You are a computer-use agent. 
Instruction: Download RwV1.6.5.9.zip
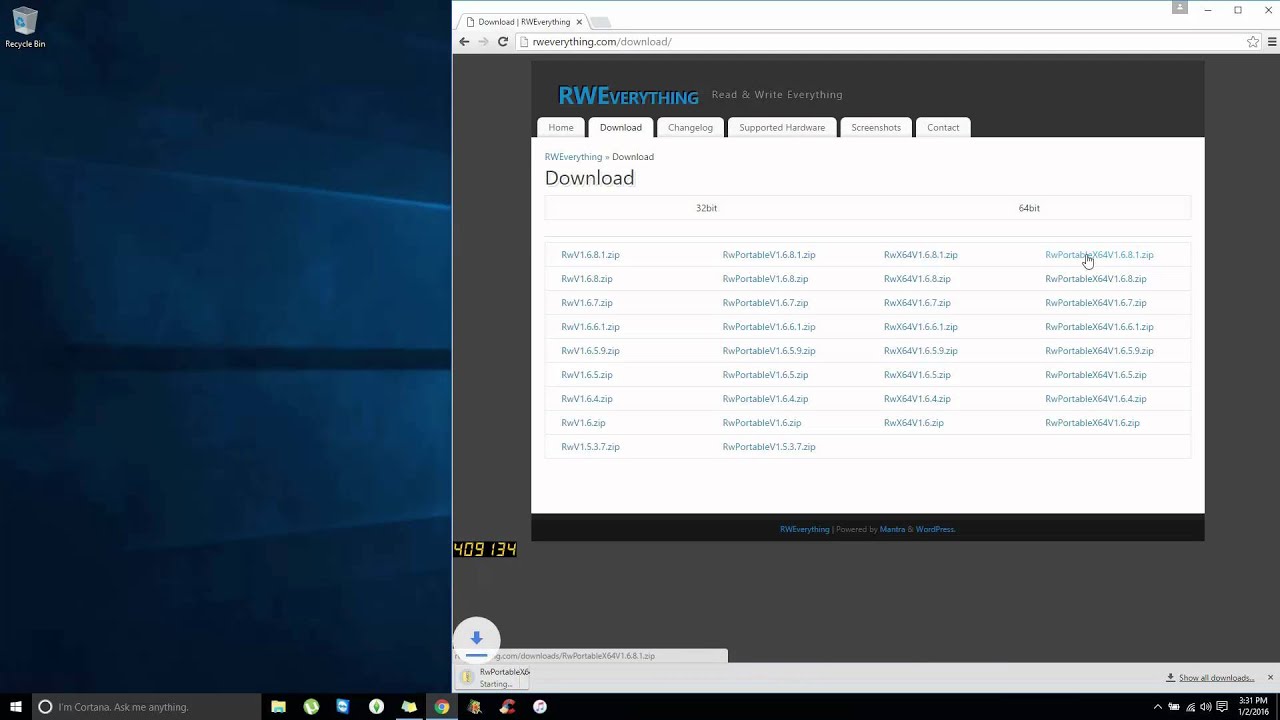point(590,351)
